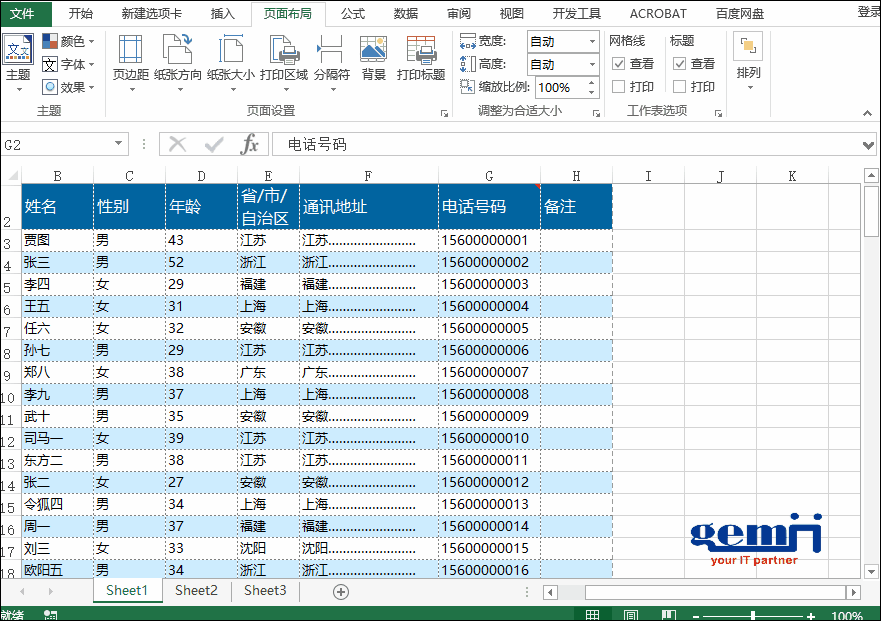Screen dimensions: 881x621
Task: Enable the gridlines Print (打印) checkbox
Action: (619, 87)
